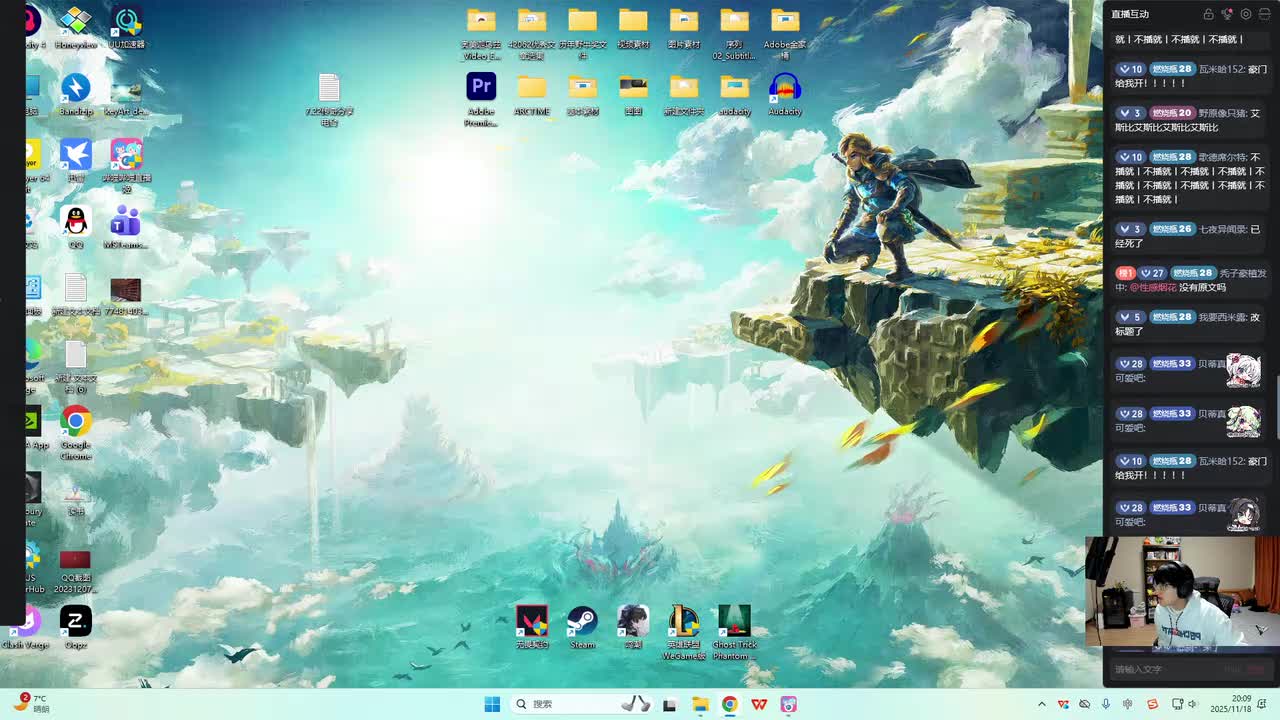This screenshot has width=1280, height=720.
Task: Switch to Chrome on the taskbar
Action: [730, 704]
